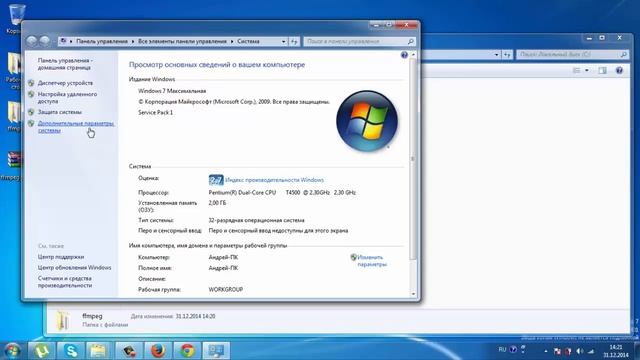
Task: Open Windows Update link in sidebar
Action: [x=74, y=268]
